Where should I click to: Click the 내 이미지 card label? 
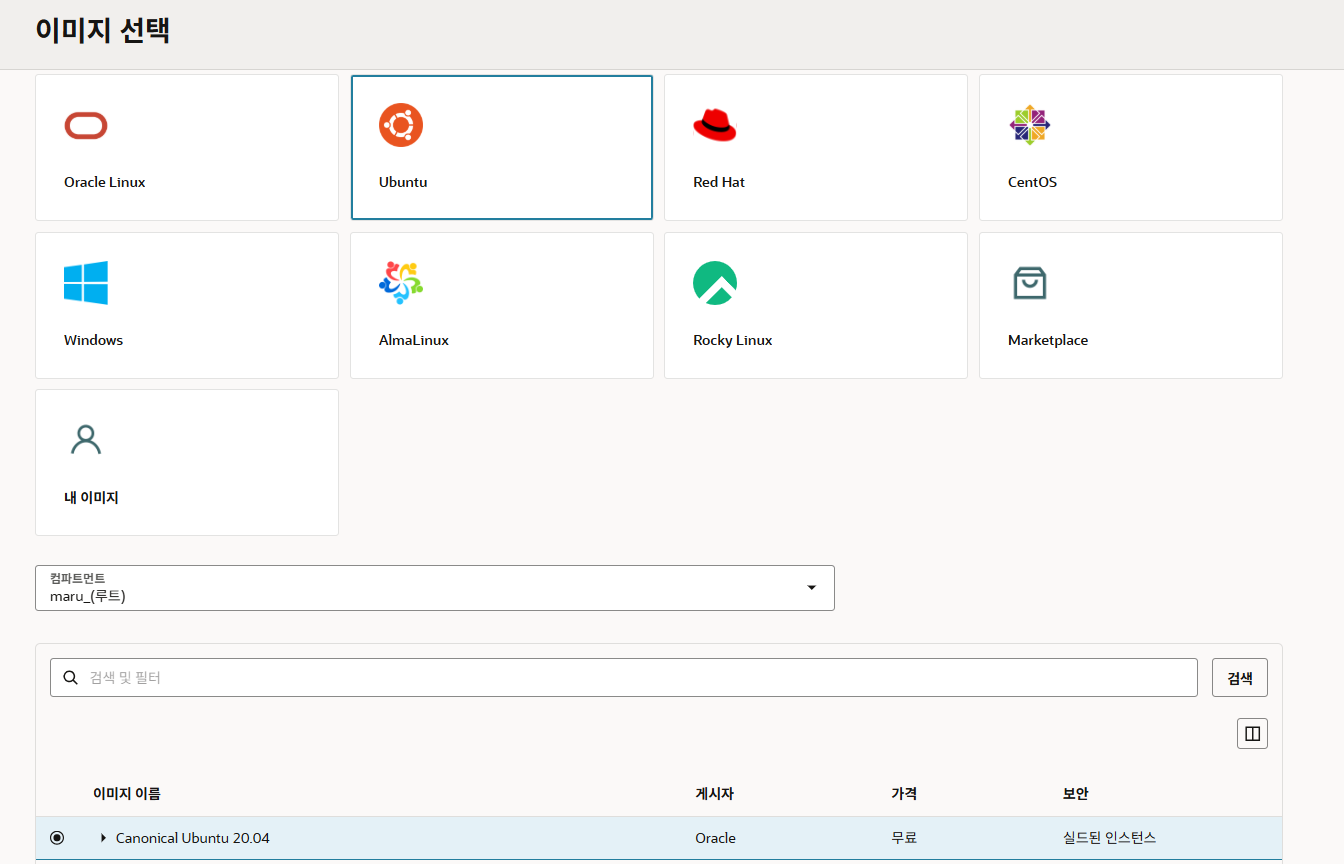(91, 497)
